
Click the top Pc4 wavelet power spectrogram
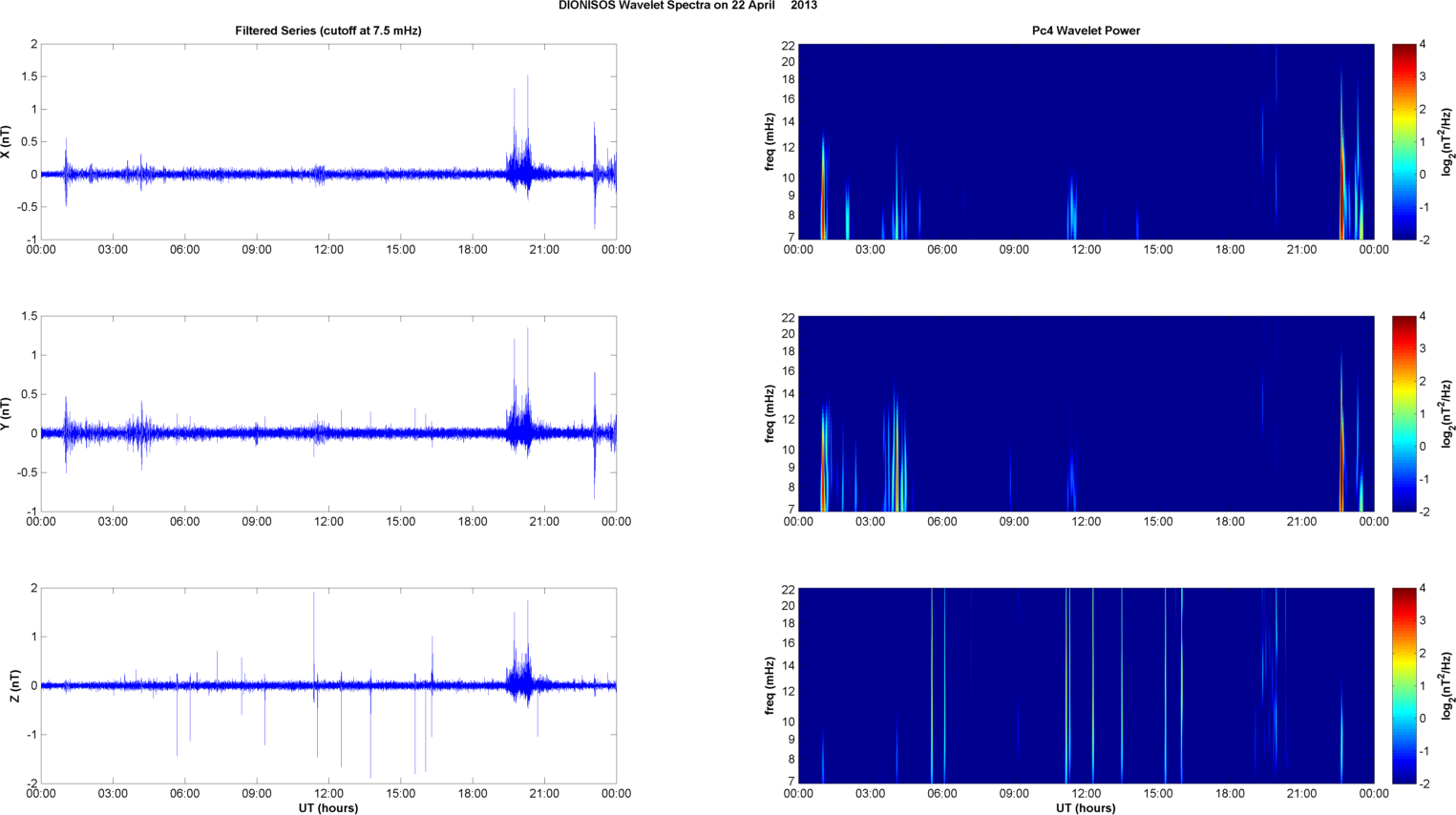point(1086,141)
